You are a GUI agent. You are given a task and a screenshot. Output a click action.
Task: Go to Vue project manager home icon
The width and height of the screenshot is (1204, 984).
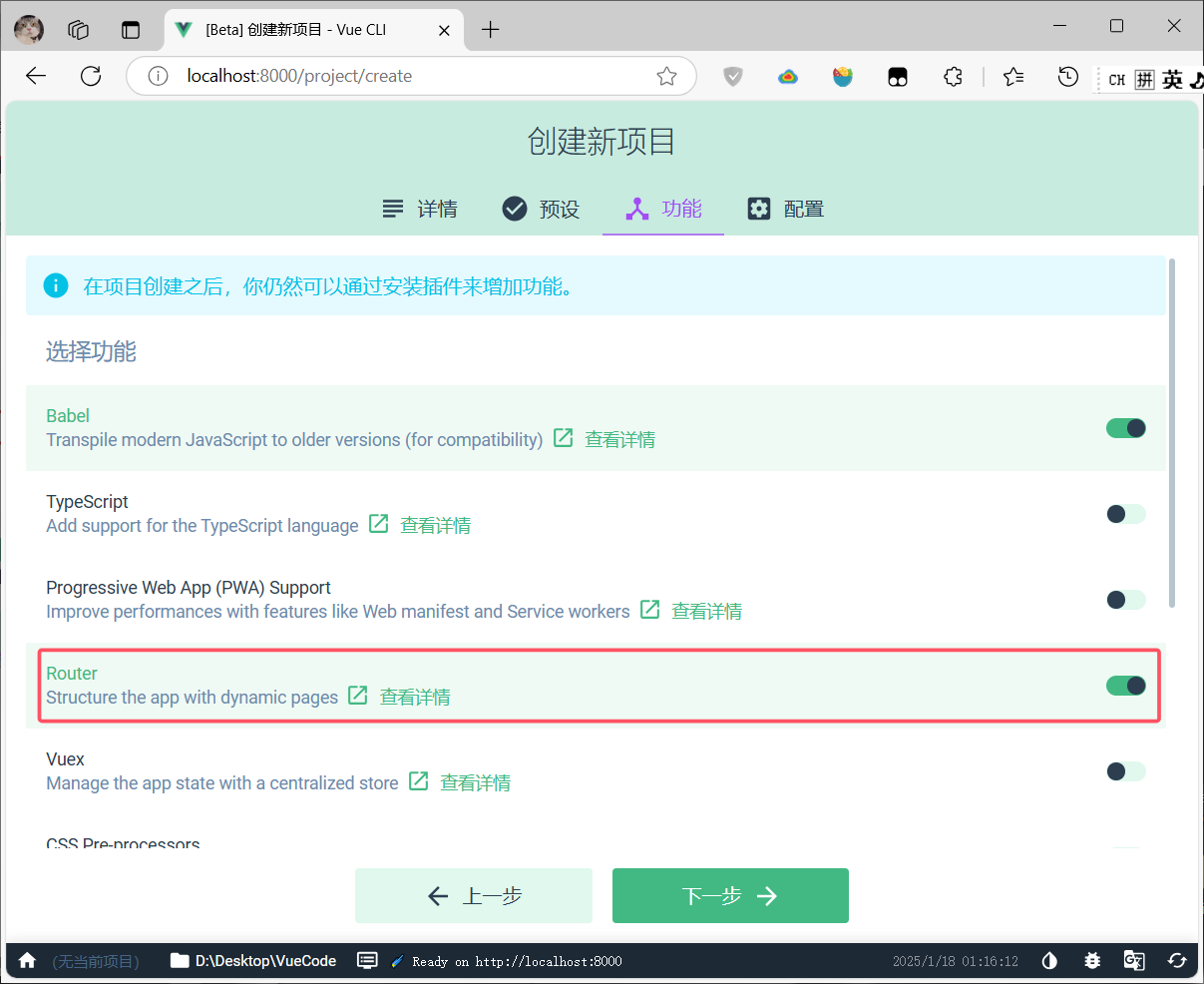tap(27, 960)
